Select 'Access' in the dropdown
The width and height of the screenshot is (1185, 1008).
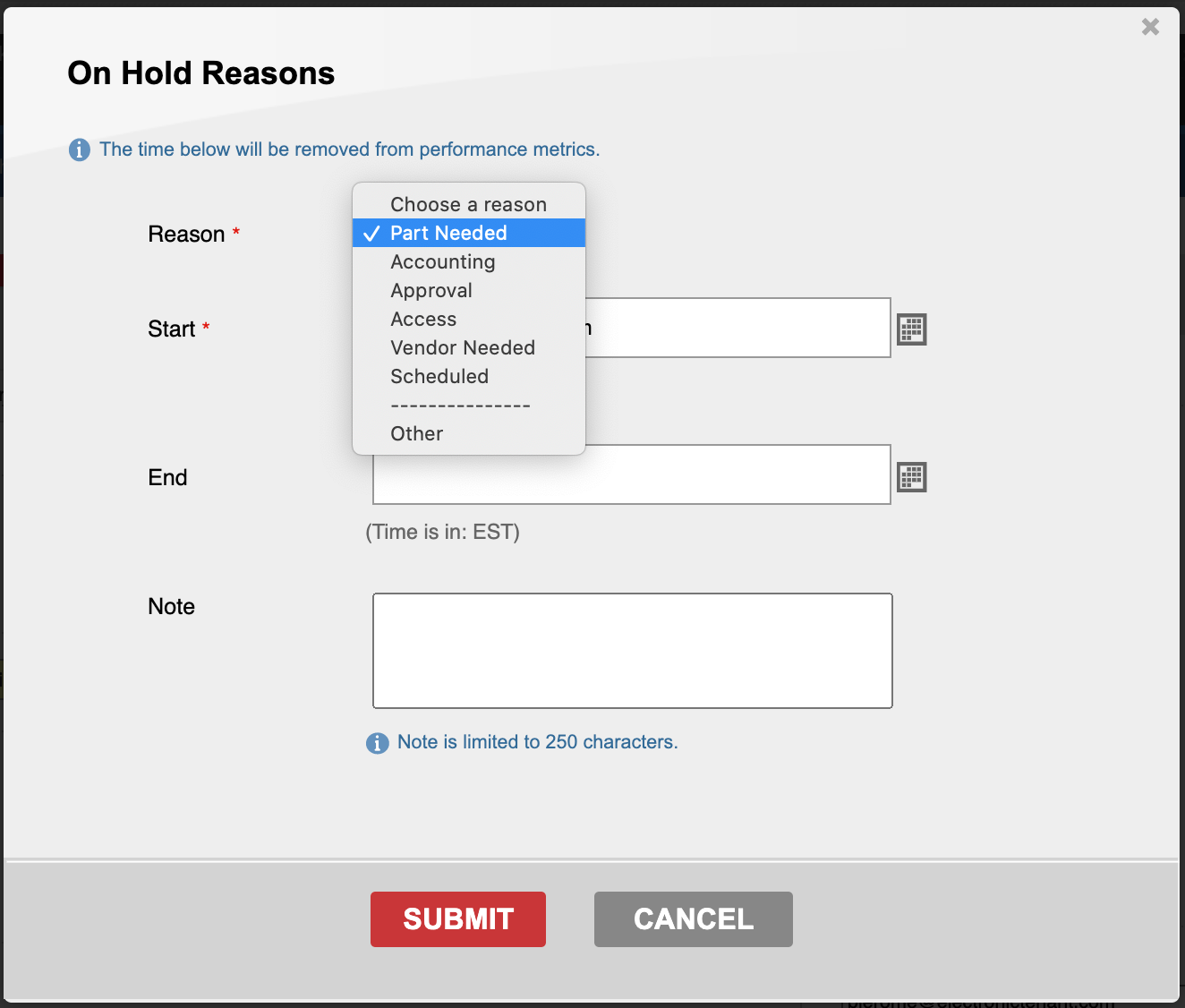(423, 319)
